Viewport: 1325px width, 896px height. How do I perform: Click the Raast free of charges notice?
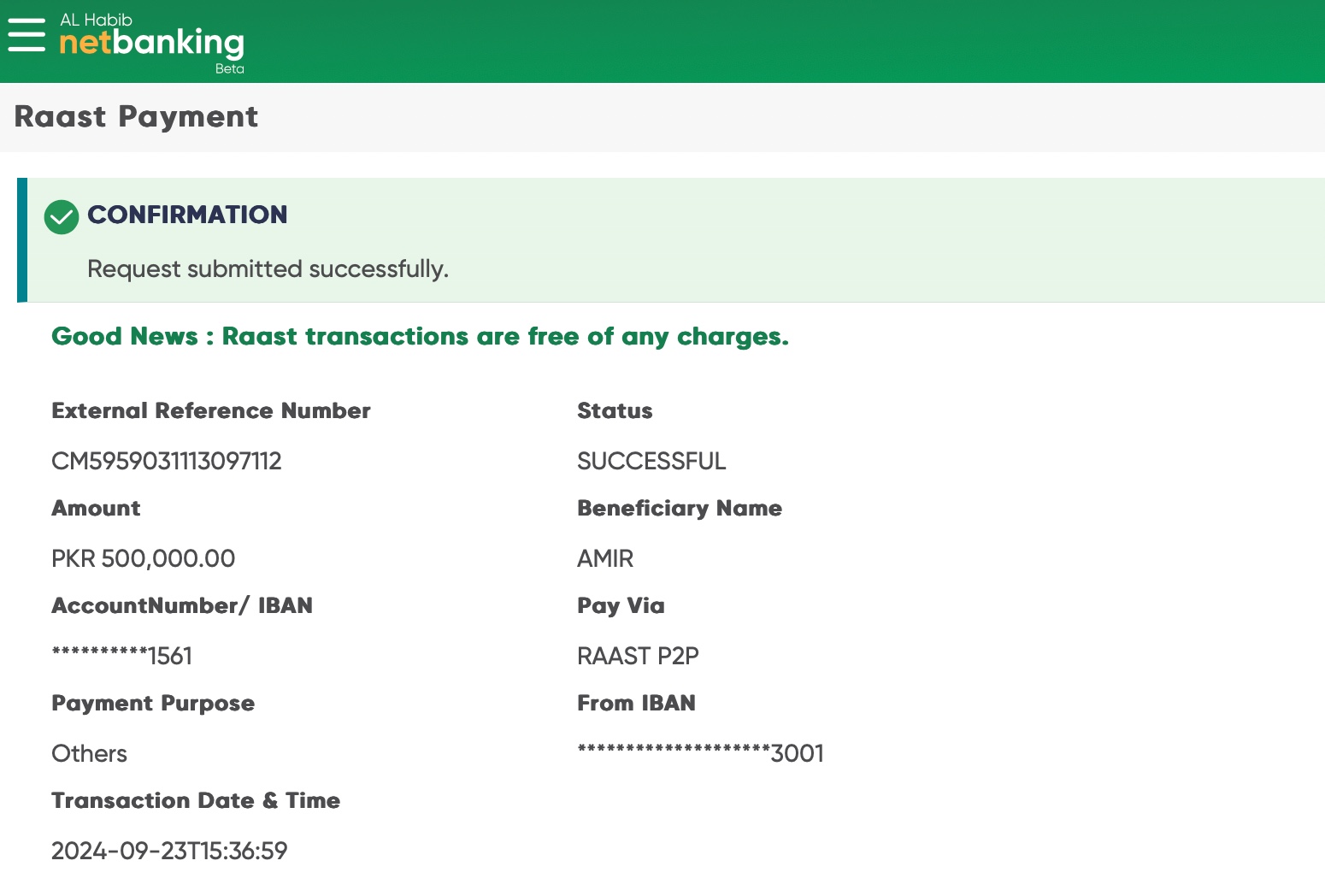tap(420, 337)
